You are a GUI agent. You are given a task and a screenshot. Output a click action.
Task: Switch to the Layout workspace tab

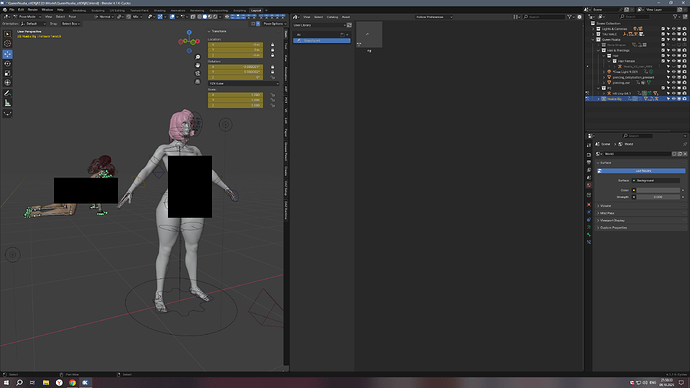pyautogui.click(x=256, y=10)
